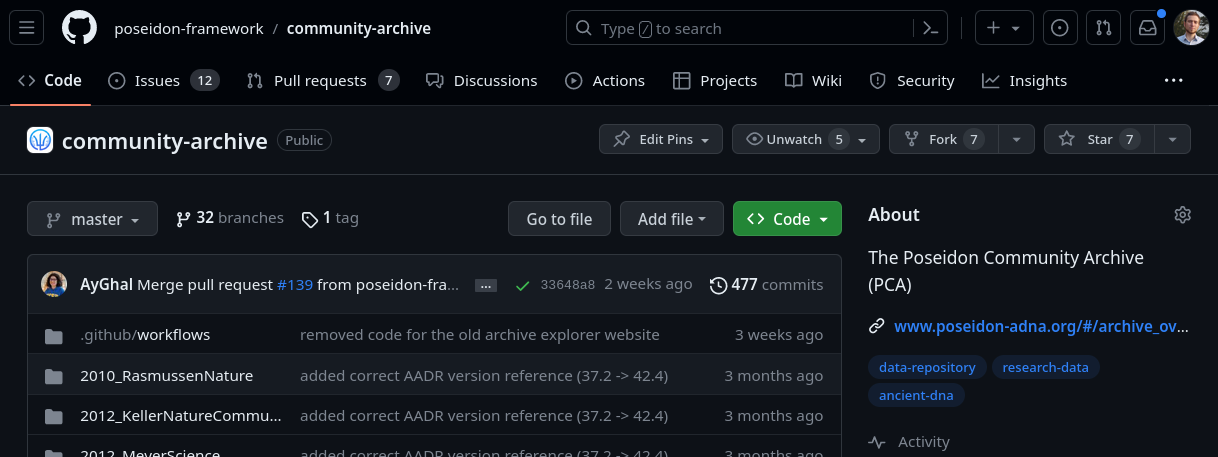Expand commit message details ellipsis

click(486, 285)
